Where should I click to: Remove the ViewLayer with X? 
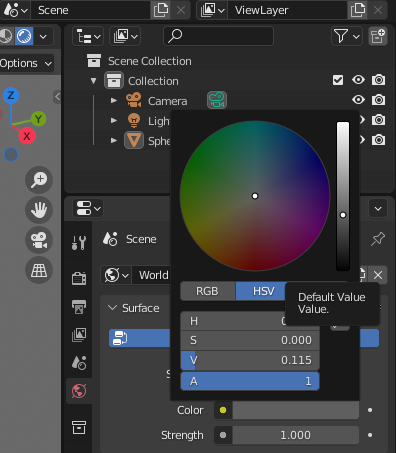378,10
